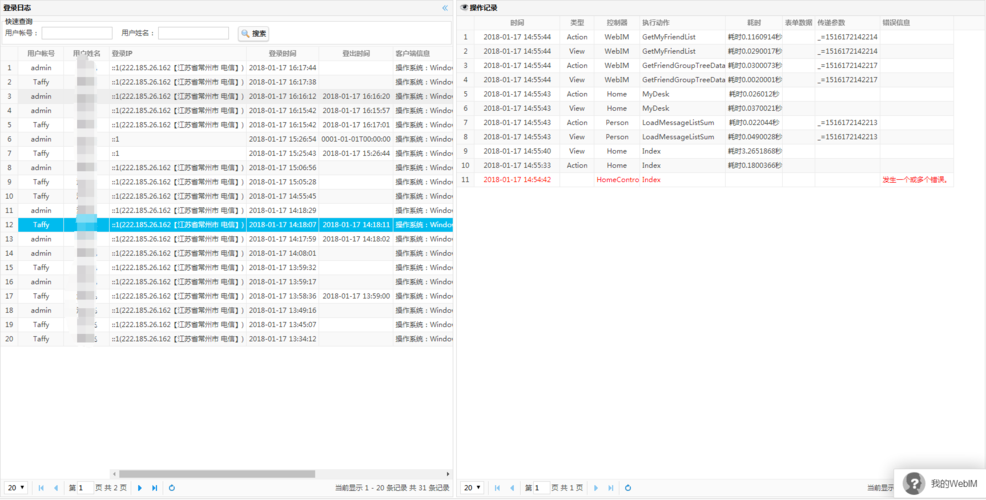Click red HomeContro cell in row 11
The width and height of the screenshot is (986, 500).
[617, 180]
